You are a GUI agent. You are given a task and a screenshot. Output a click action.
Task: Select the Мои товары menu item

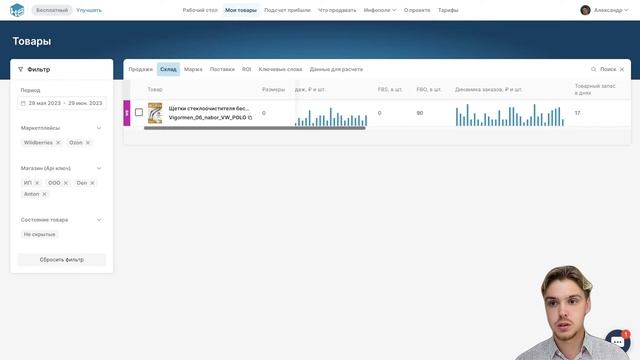[x=241, y=10]
